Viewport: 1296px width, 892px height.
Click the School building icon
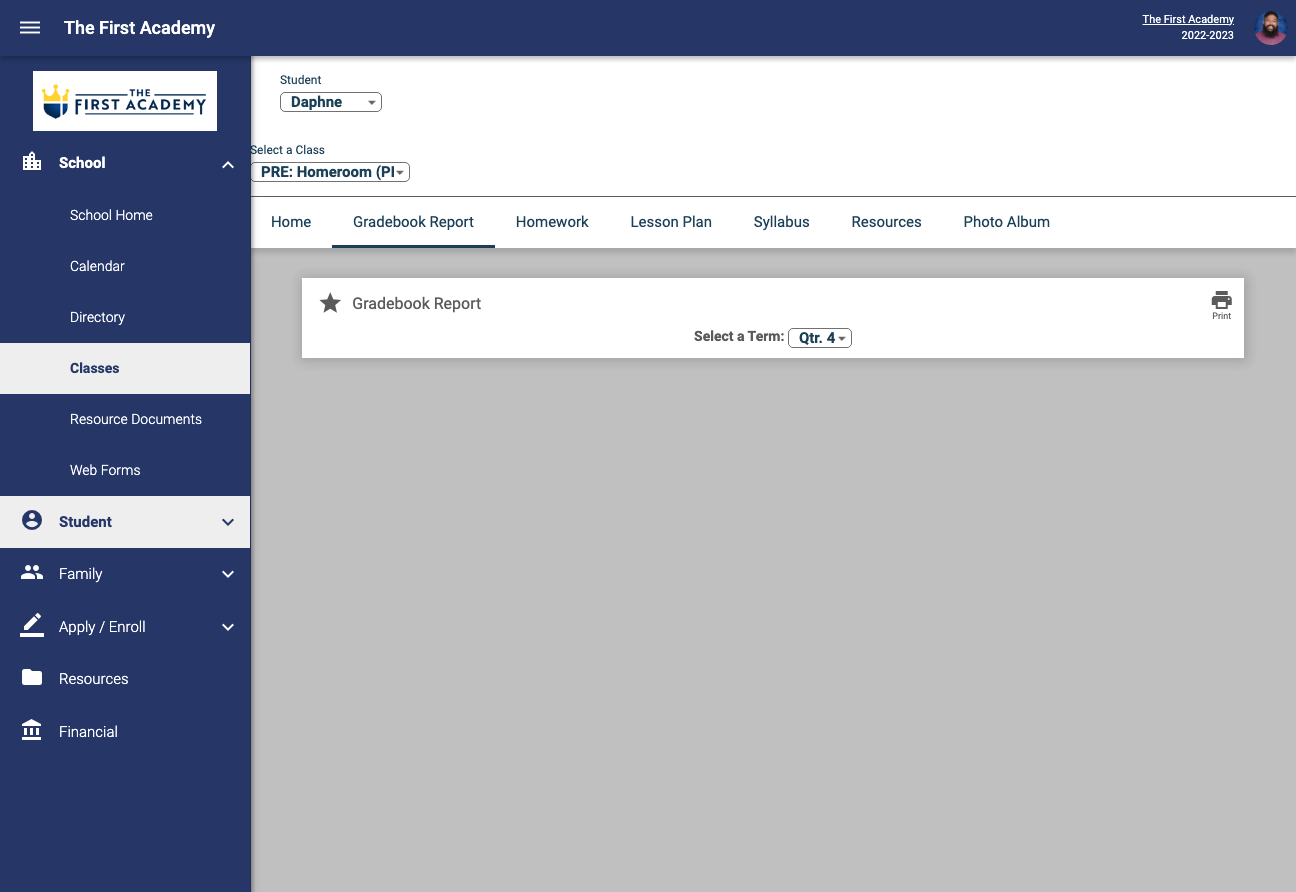[32, 162]
